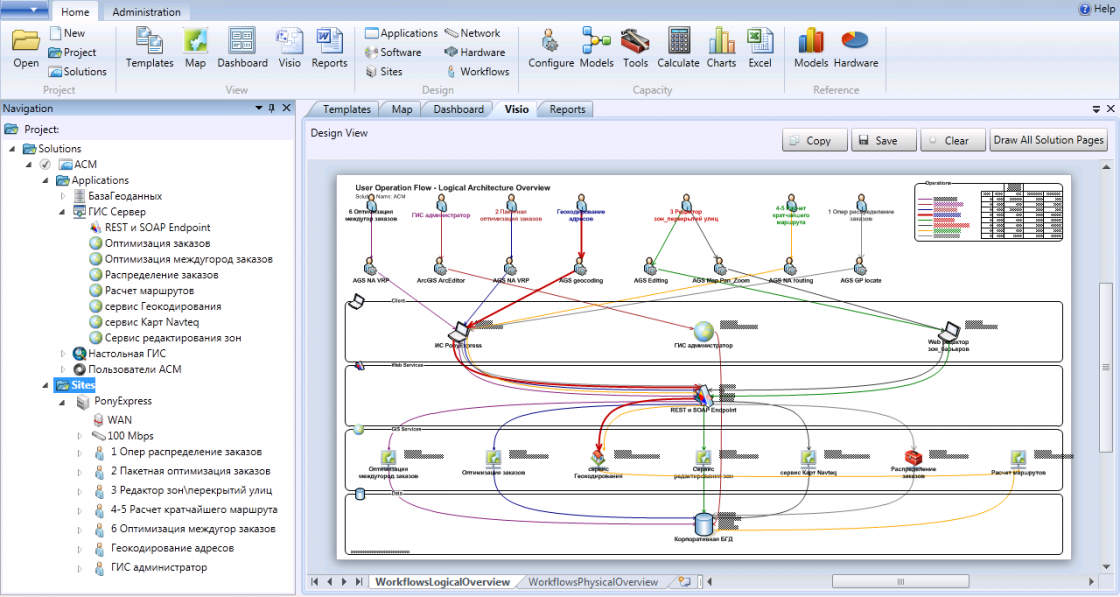Pin the Navigation panel
1120x597 pixels.
coord(271,108)
